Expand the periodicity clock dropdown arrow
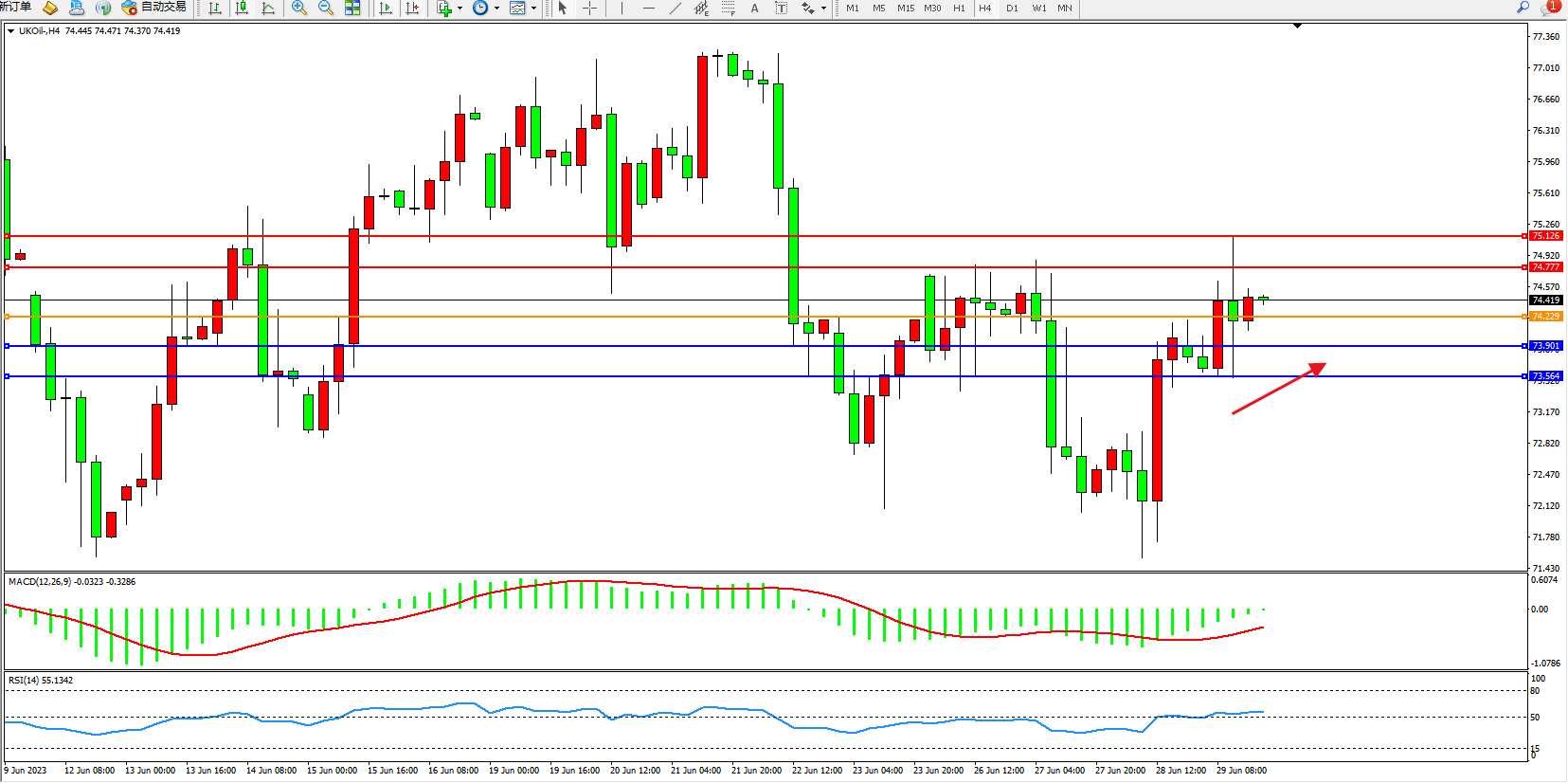 496,8
